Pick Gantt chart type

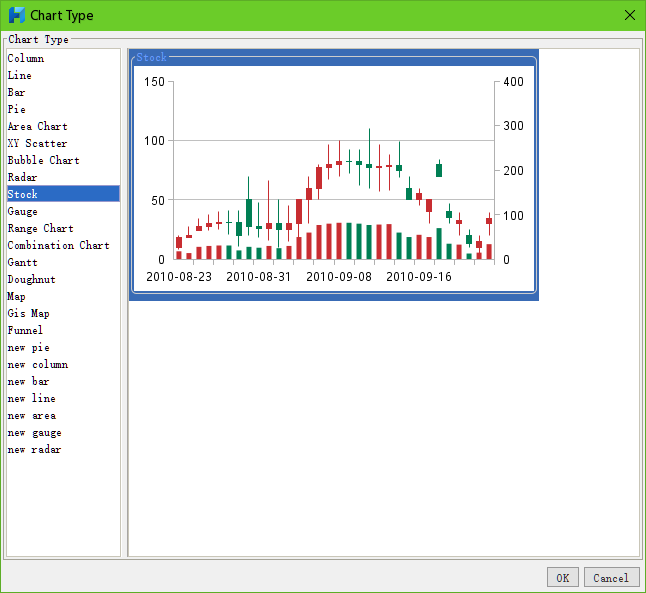point(63,263)
